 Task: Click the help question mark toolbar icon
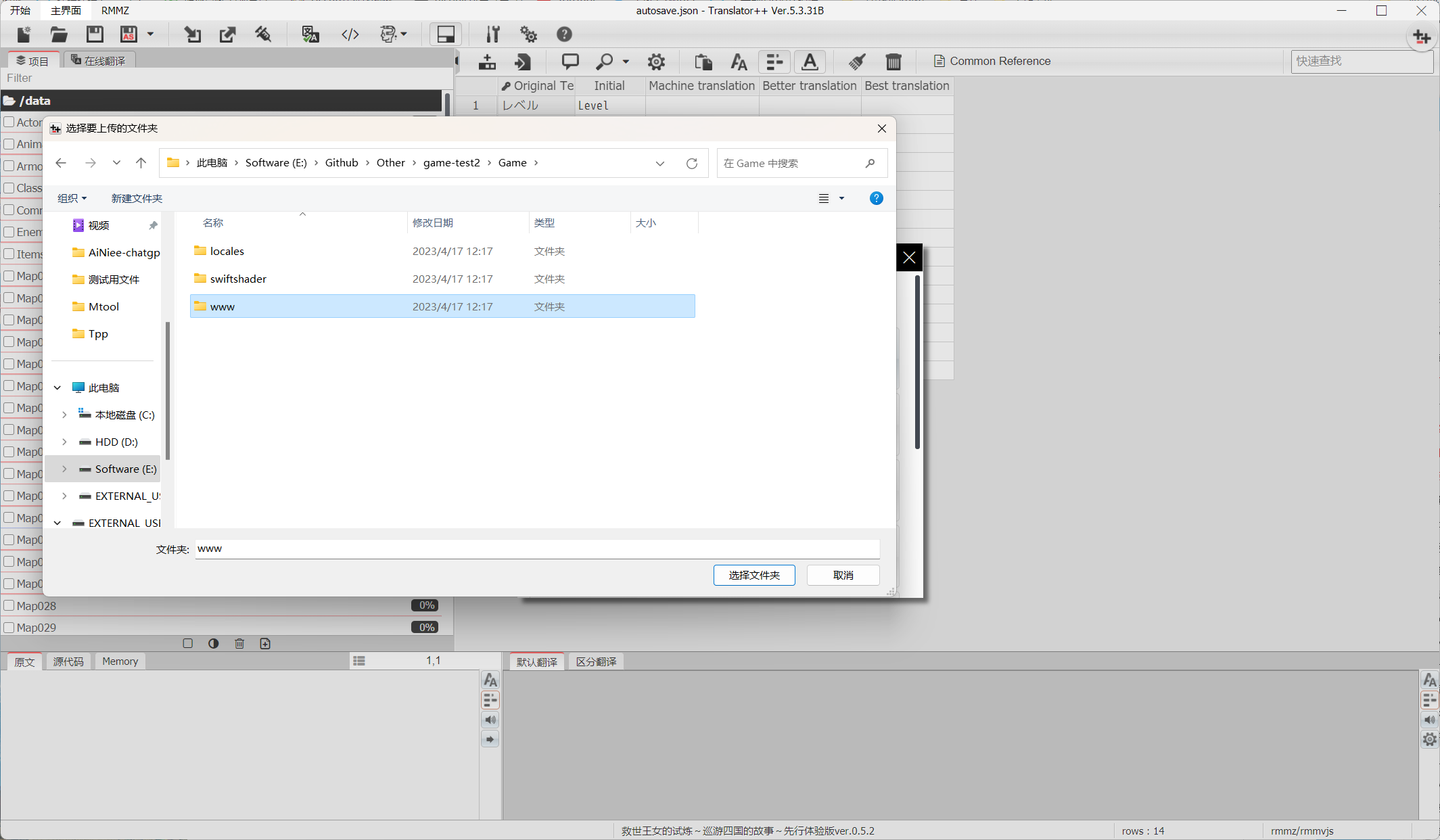tap(564, 34)
